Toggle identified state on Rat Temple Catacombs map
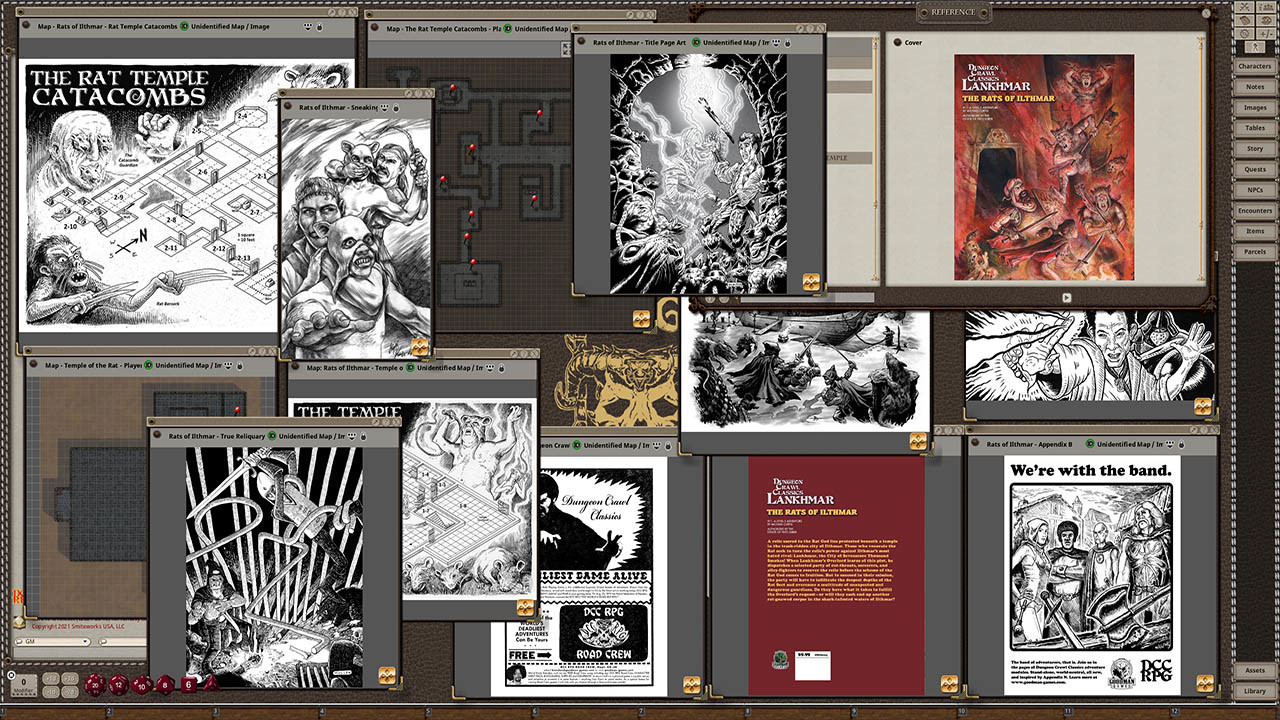 (x=185, y=27)
